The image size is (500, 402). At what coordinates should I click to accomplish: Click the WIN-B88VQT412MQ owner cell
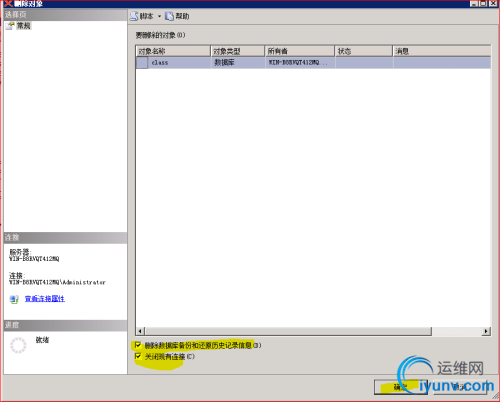click(300, 63)
